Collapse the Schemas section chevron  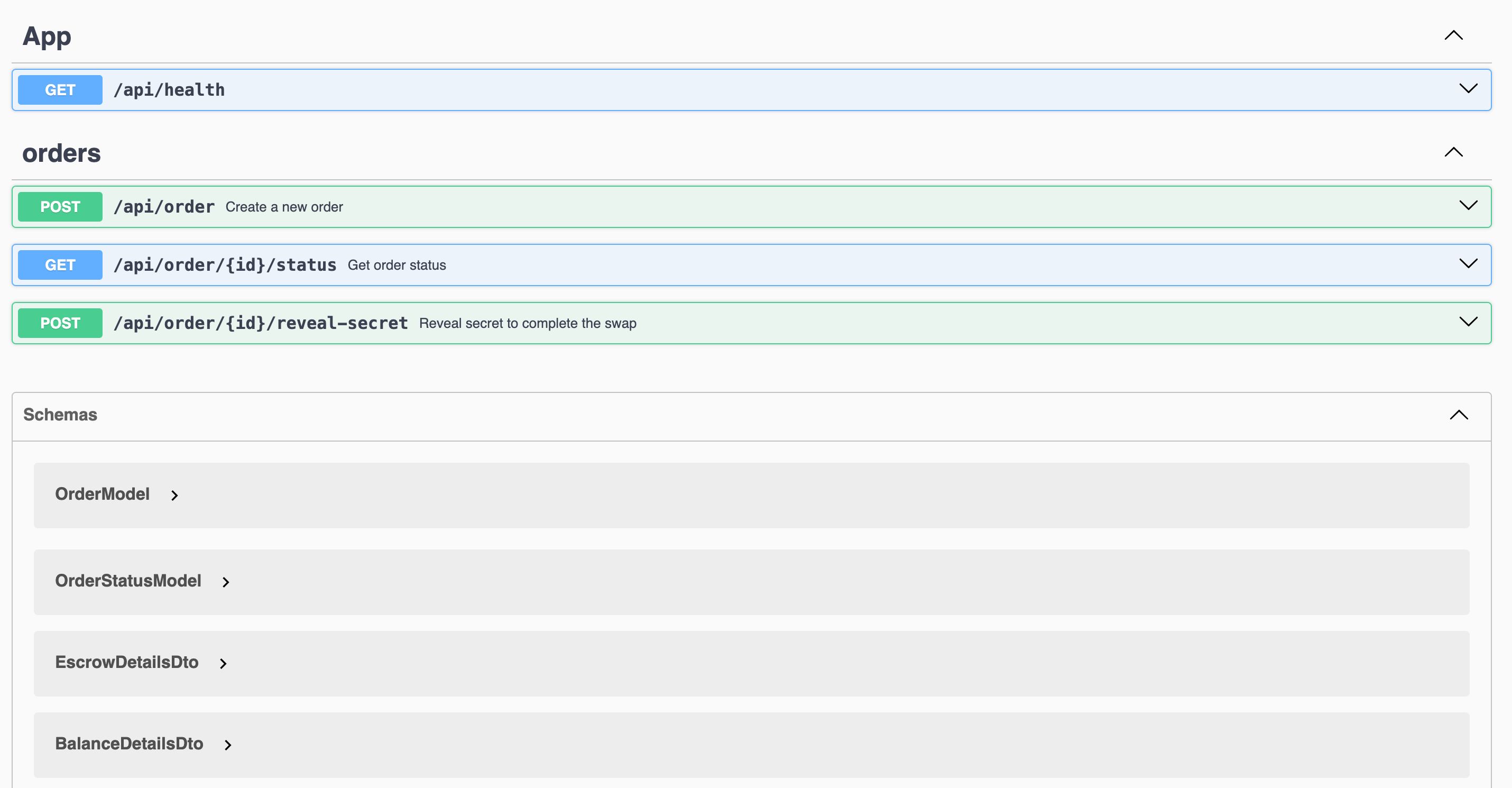pos(1459,415)
